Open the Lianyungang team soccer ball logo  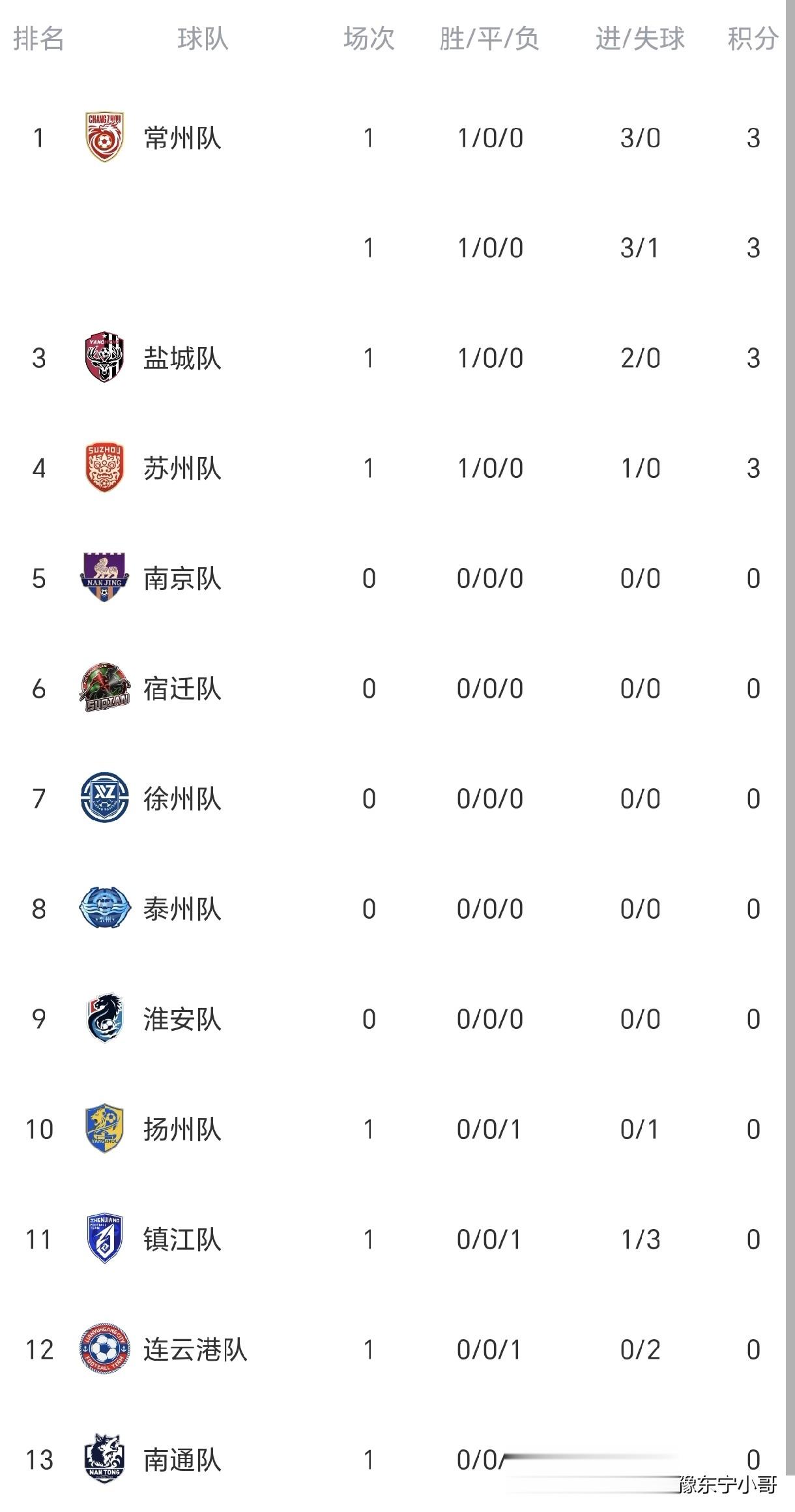(104, 1349)
